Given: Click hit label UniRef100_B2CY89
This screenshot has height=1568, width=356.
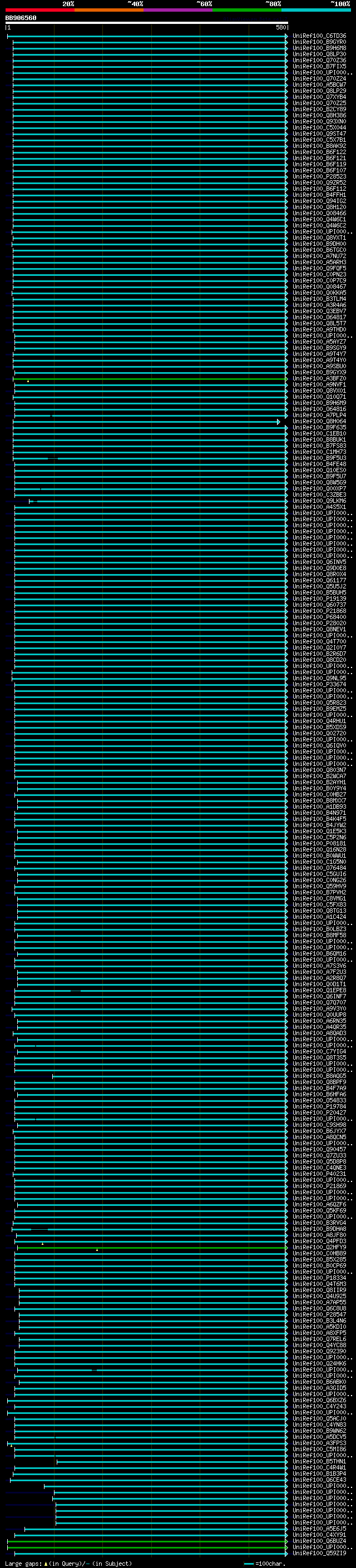Looking at the screenshot, I should (319, 110).
